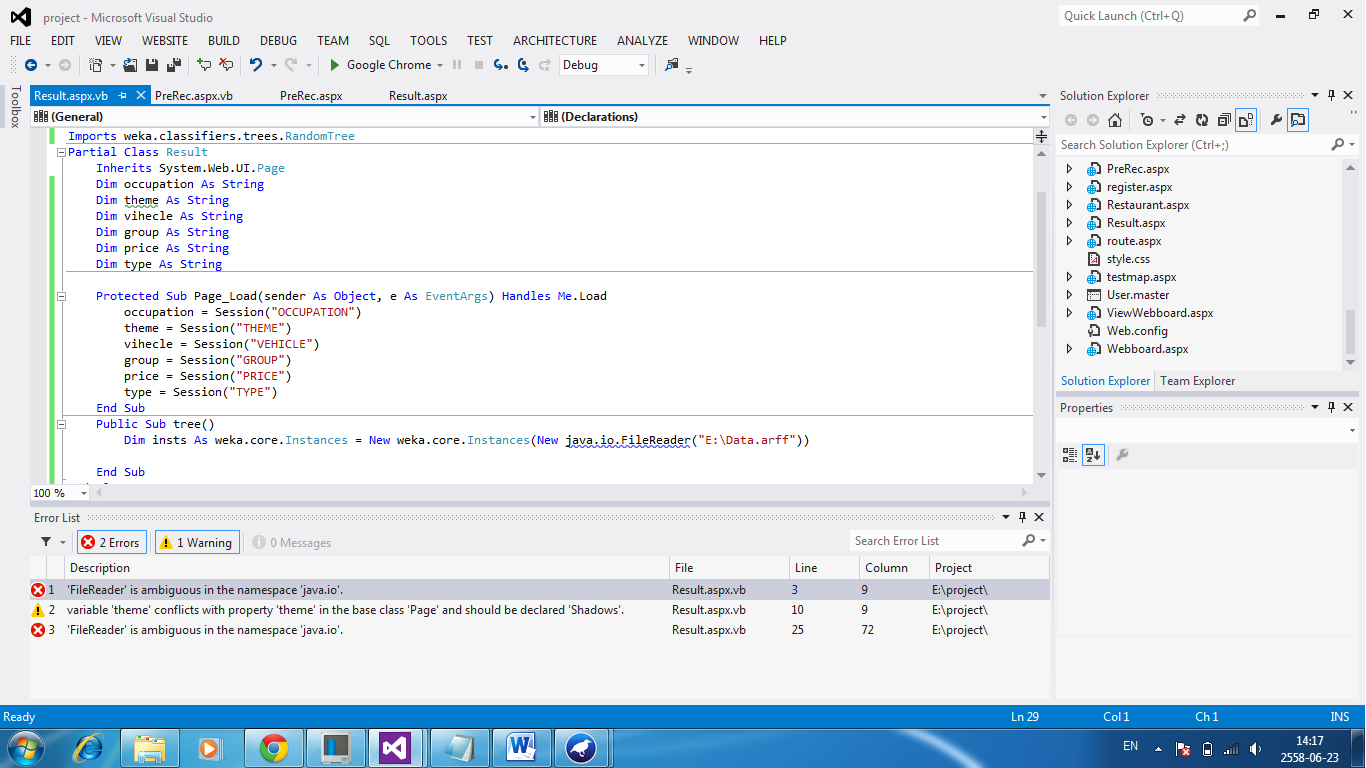Toggle the 1 Warning filter
The width and height of the screenshot is (1366, 768).
(197, 542)
